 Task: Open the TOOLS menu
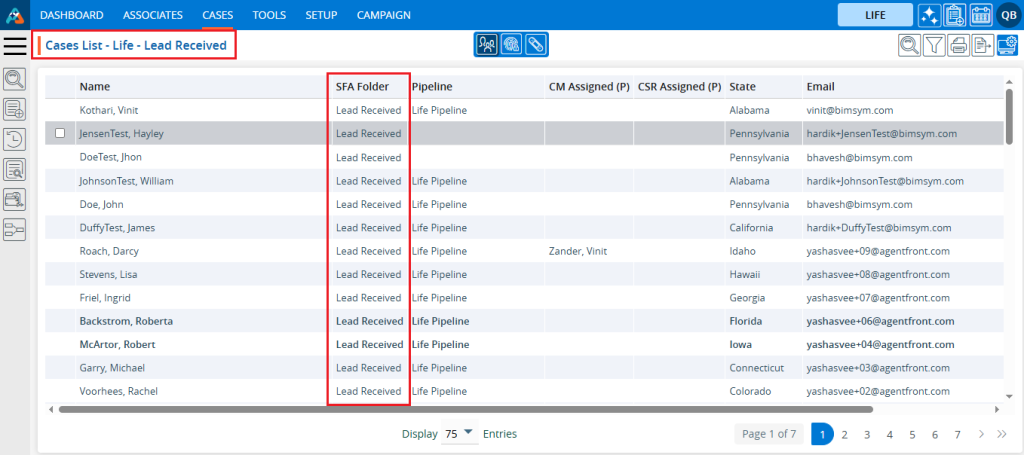coord(269,15)
